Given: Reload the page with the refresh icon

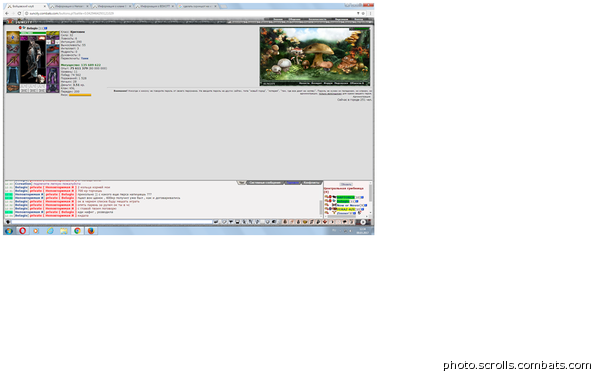Looking at the screenshot, I should [x=19, y=13].
